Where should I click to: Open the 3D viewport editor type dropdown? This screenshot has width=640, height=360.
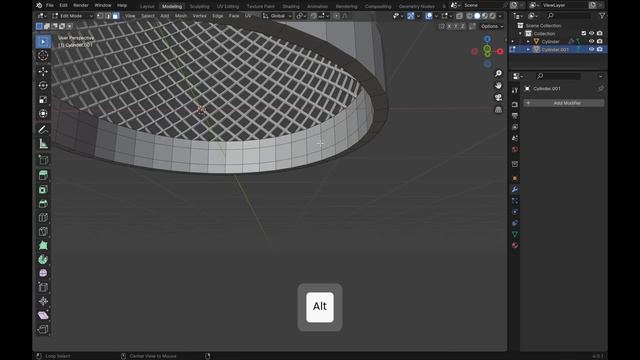42,16
